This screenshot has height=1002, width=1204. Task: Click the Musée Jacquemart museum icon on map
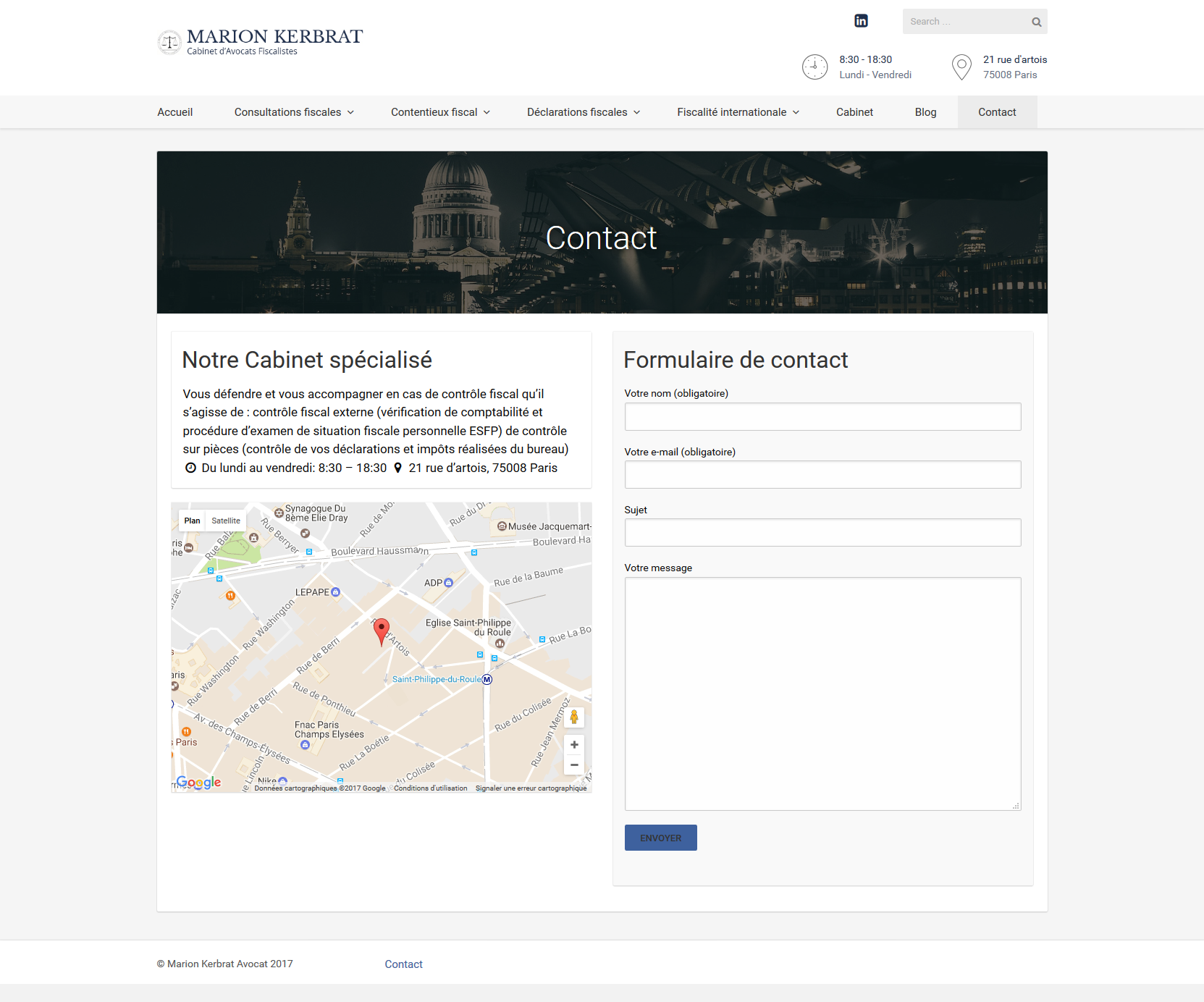click(x=502, y=526)
